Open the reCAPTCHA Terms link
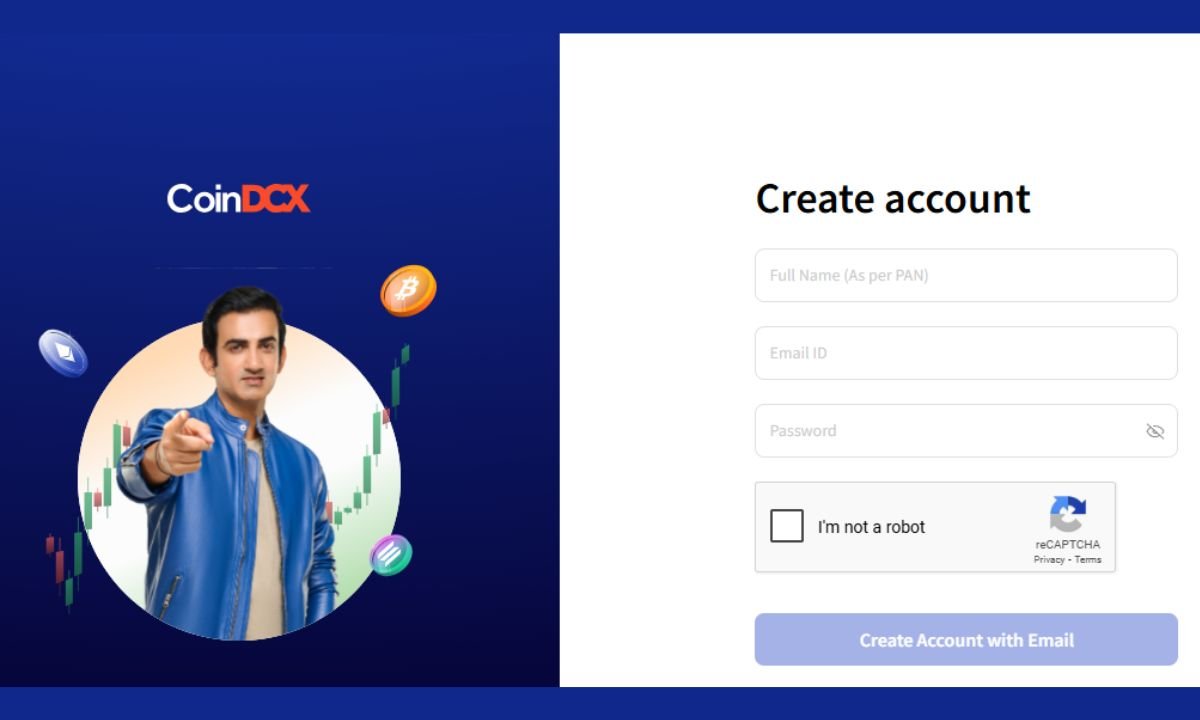Viewport: 1200px width, 720px height. 1088,560
